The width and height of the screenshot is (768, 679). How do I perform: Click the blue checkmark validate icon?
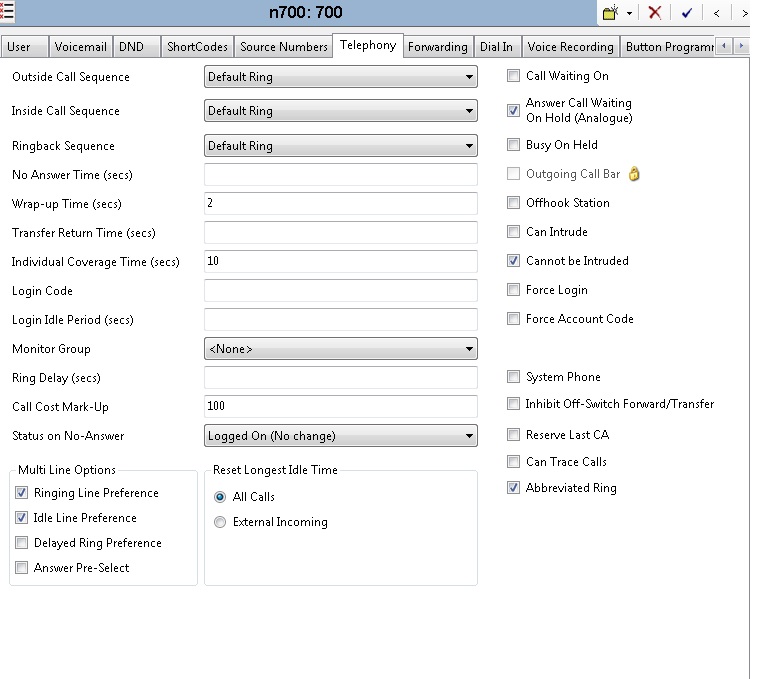tap(686, 13)
